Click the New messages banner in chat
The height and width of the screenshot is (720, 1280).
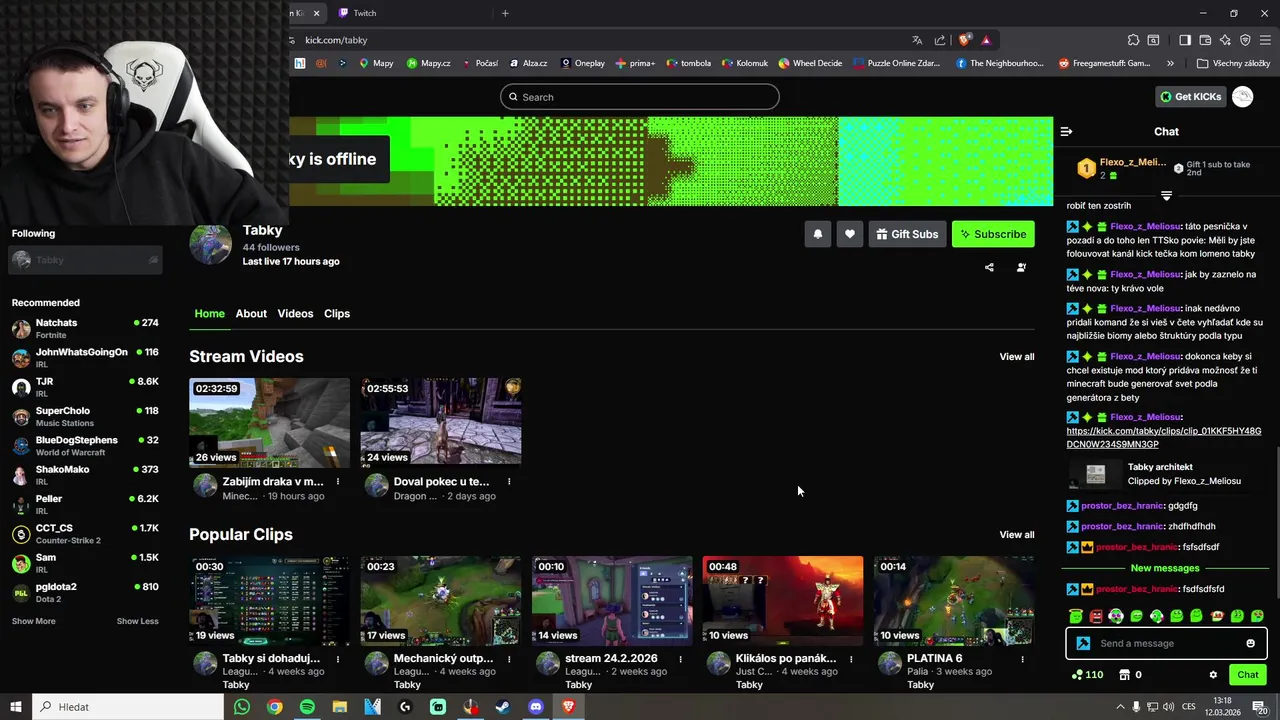tap(1165, 568)
